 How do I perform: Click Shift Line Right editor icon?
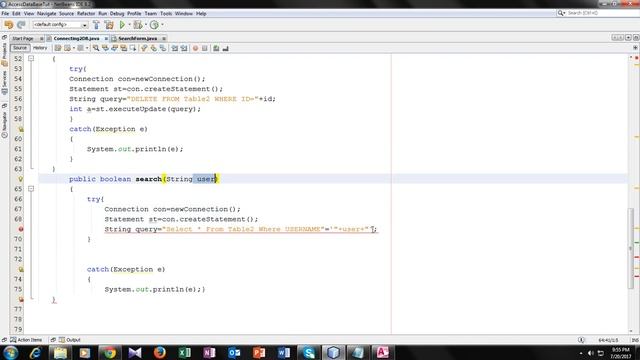[184, 48]
